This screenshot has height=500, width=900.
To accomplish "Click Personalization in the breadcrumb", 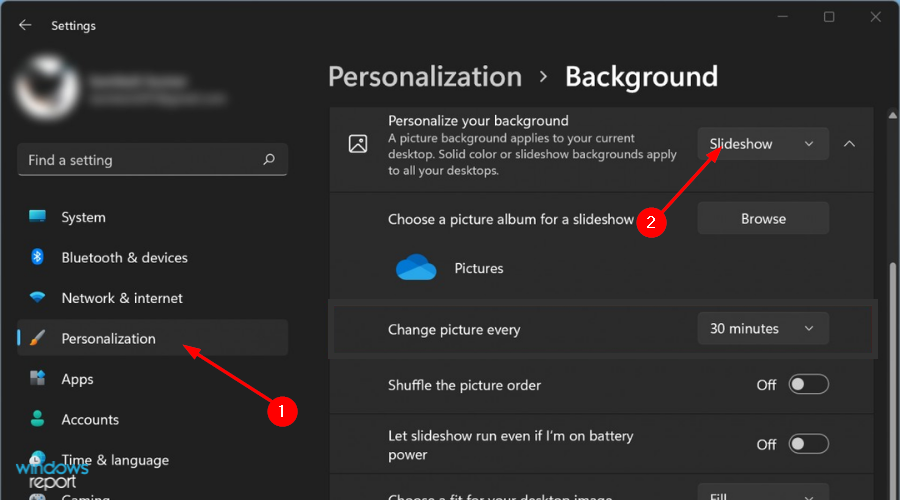I will [x=425, y=77].
